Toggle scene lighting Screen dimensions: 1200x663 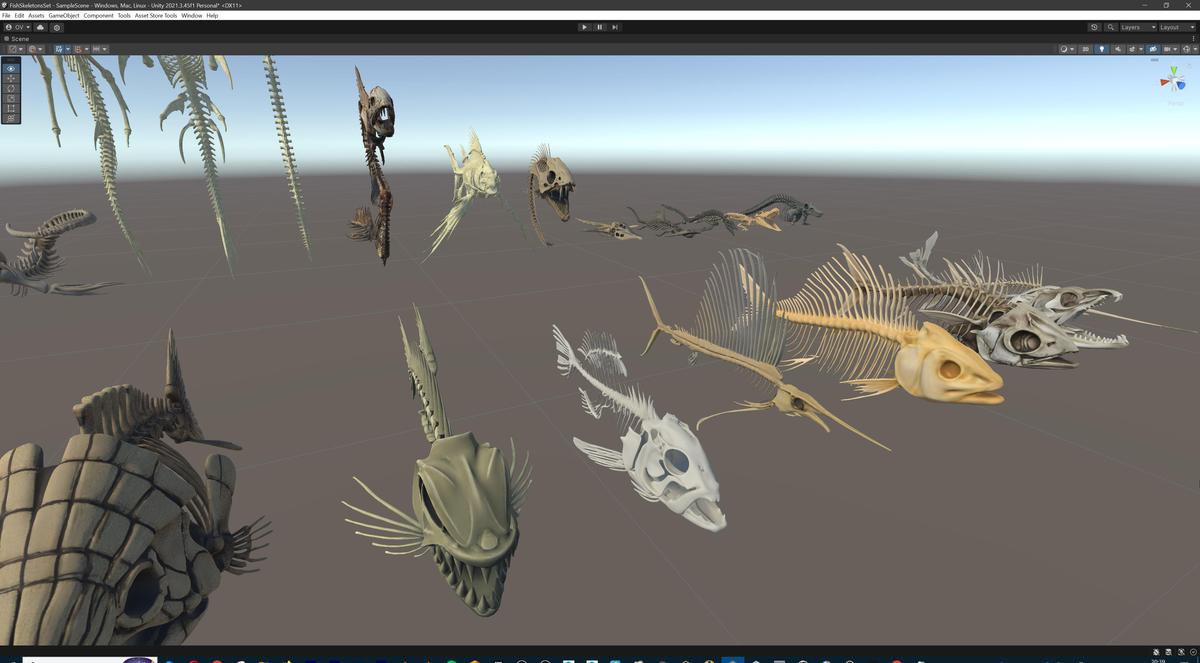click(1102, 48)
